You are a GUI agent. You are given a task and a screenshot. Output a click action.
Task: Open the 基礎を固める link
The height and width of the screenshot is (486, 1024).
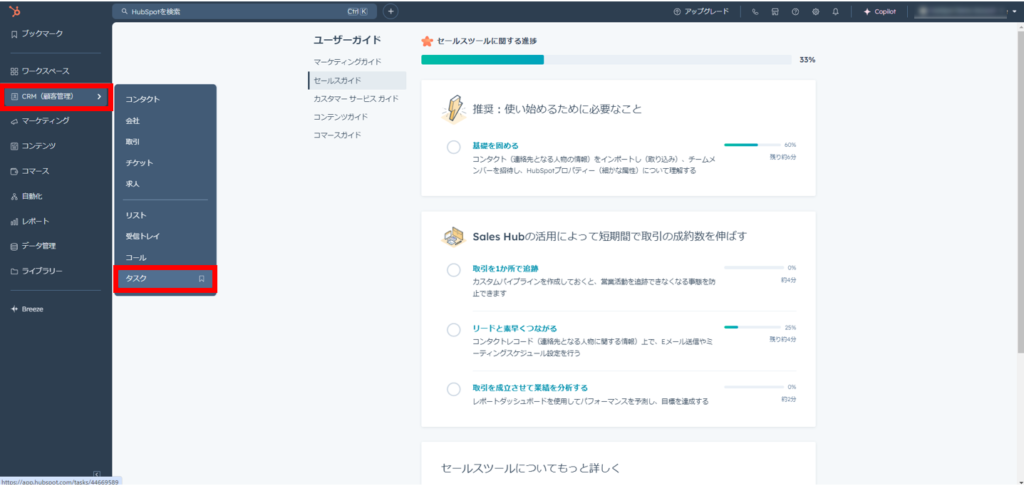(495, 146)
